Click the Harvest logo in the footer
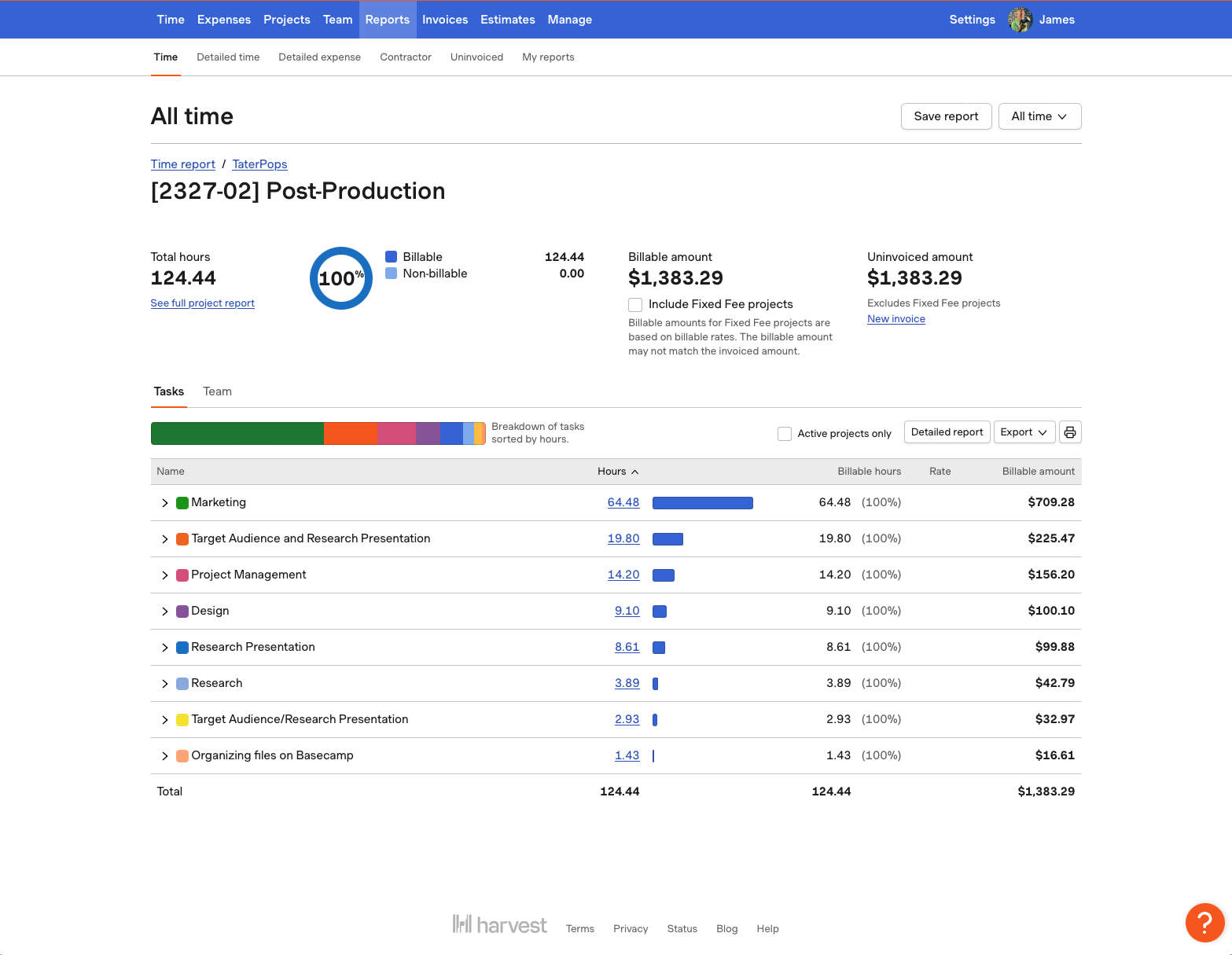 tap(499, 925)
